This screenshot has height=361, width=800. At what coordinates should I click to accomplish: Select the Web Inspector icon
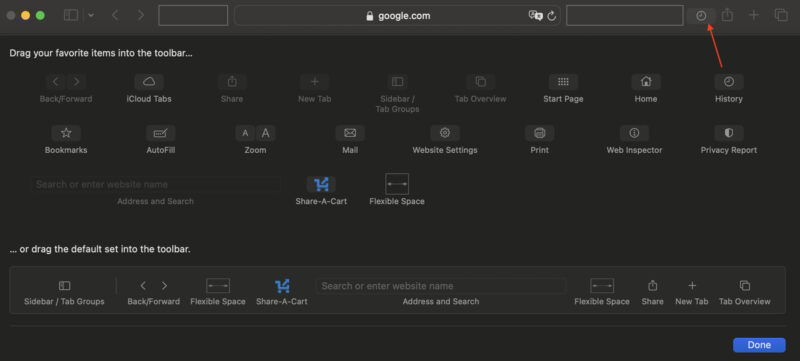pyautogui.click(x=634, y=133)
